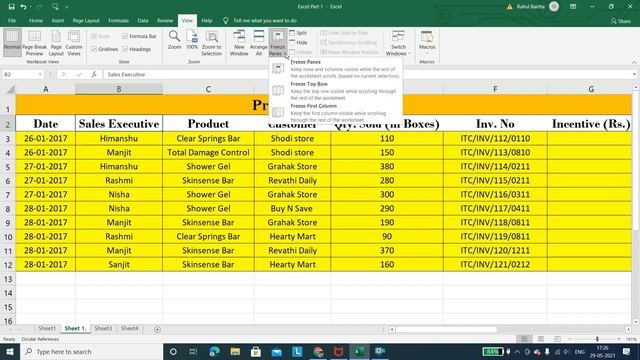Click the Share button

click(x=620, y=20)
